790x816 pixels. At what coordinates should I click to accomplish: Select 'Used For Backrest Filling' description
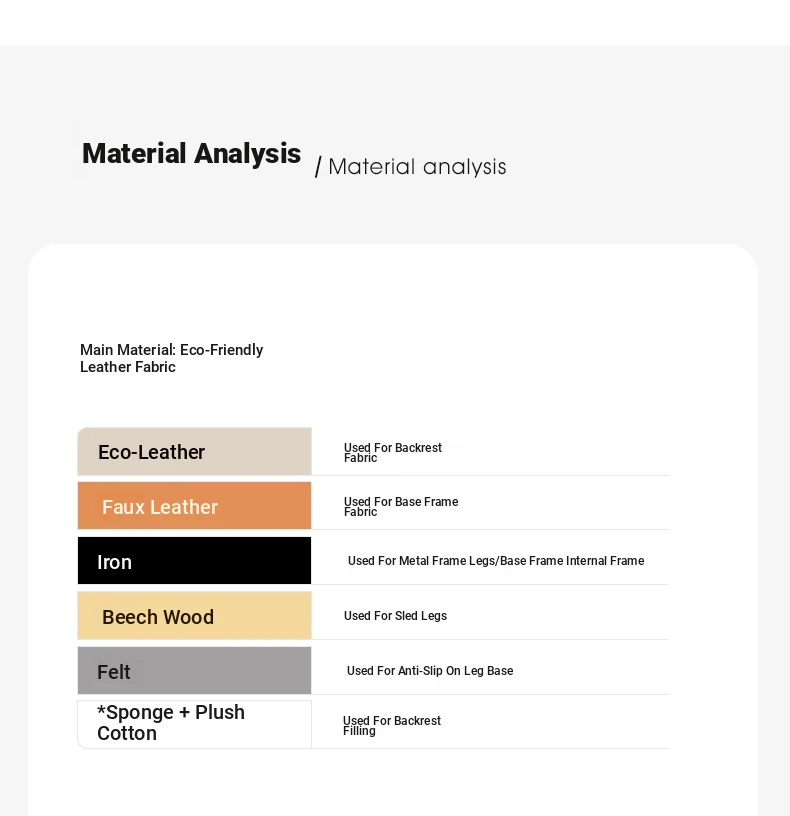391,725
